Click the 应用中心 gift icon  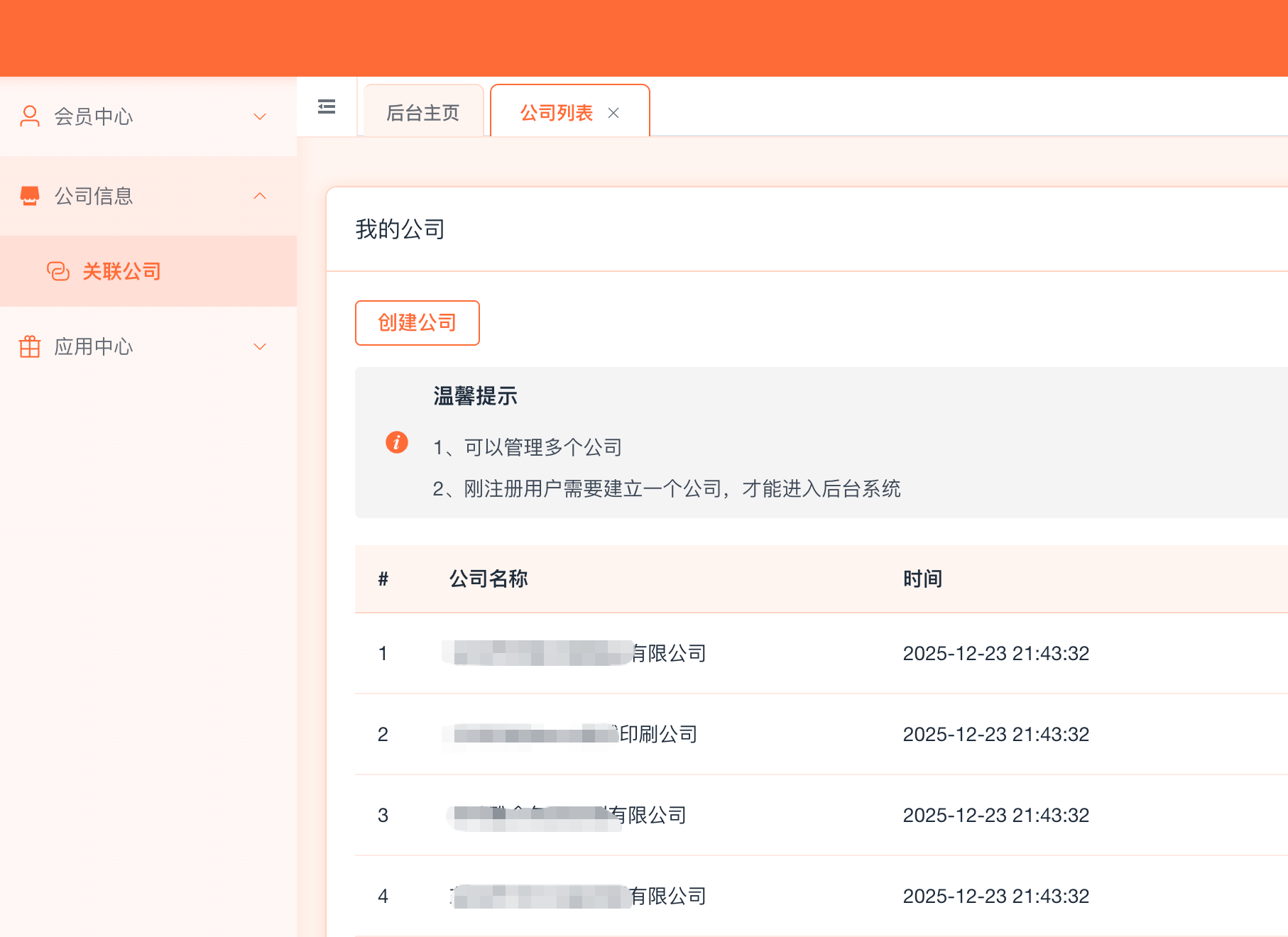click(30, 346)
